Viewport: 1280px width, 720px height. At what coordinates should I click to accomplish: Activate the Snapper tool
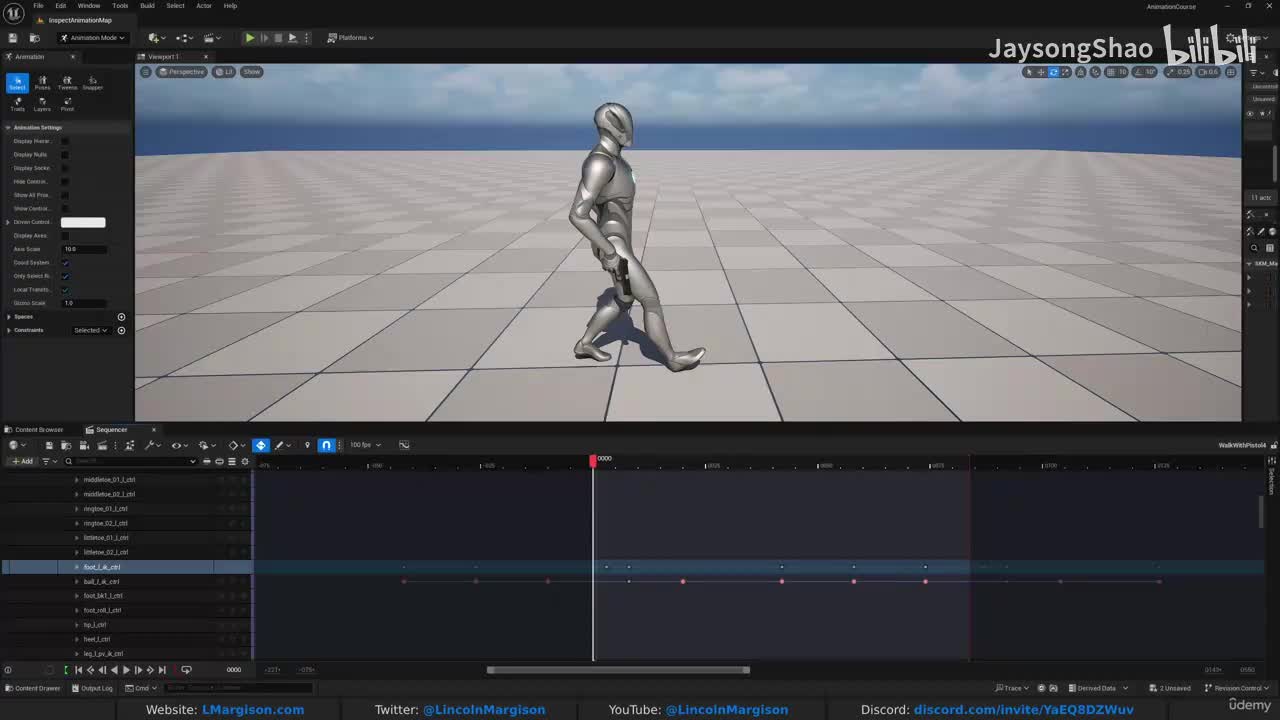[x=92, y=82]
